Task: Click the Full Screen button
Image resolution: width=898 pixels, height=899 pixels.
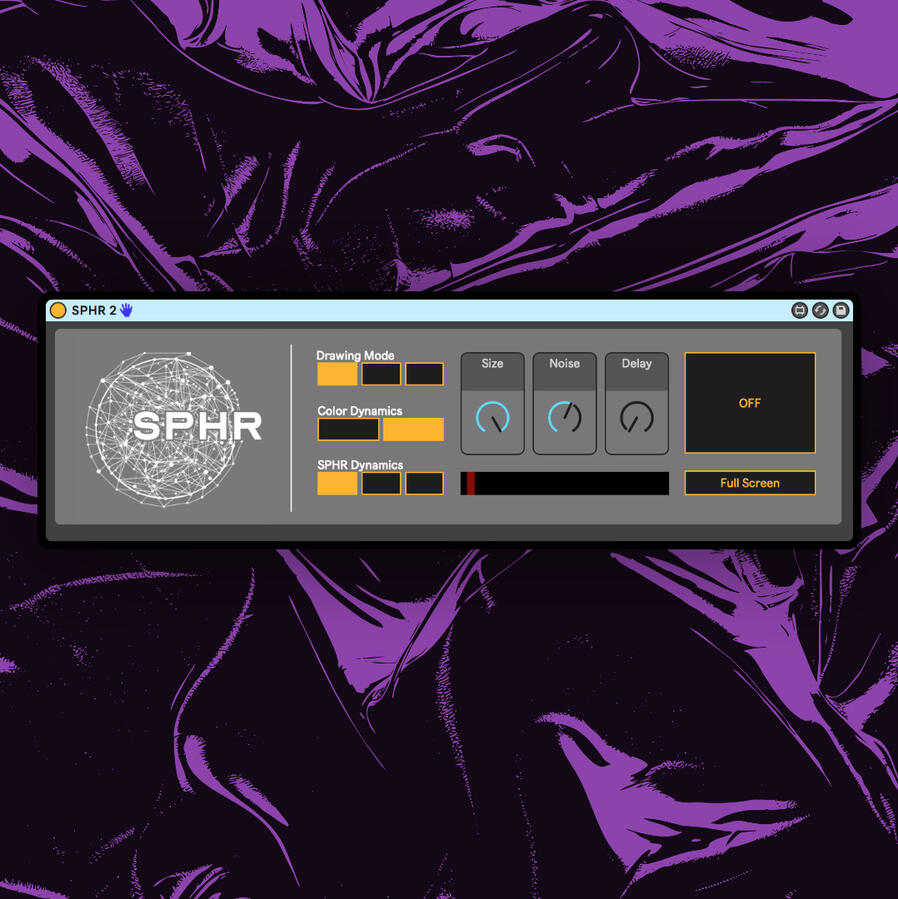Action: tap(750, 483)
